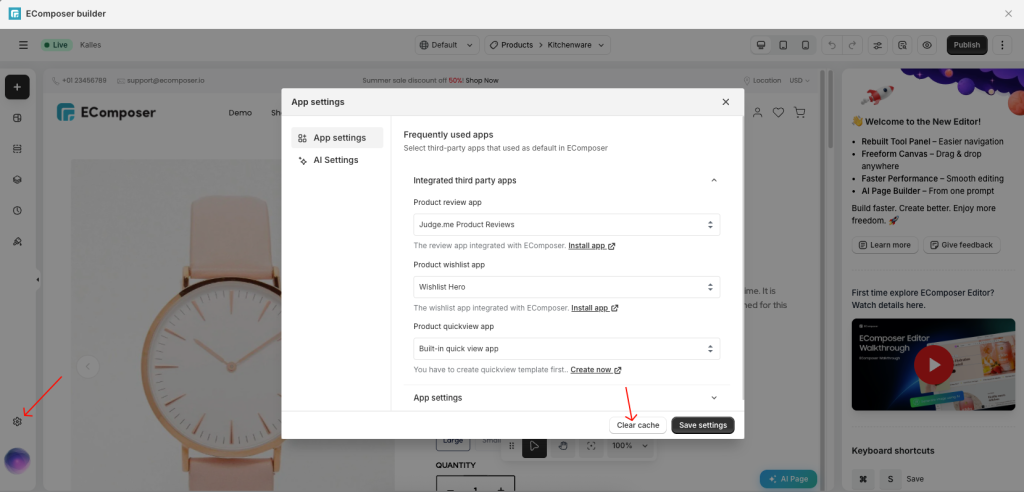Screen dimensions: 1024x492
Task: Open the layers stack icon in sidebar
Action: click(x=17, y=180)
